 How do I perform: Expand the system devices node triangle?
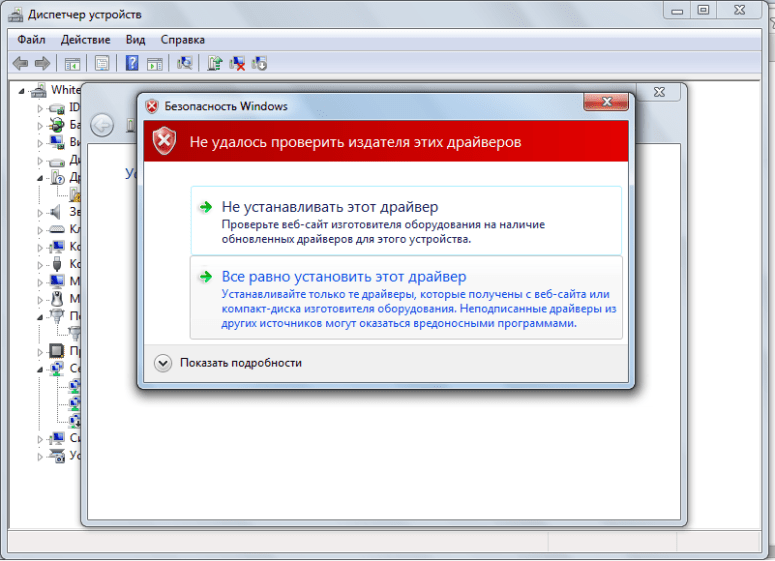pos(40,439)
